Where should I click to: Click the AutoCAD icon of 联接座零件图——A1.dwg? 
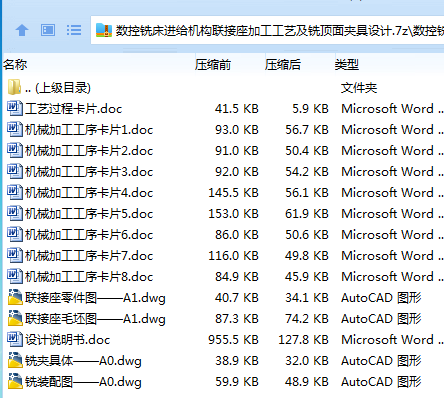(15, 297)
